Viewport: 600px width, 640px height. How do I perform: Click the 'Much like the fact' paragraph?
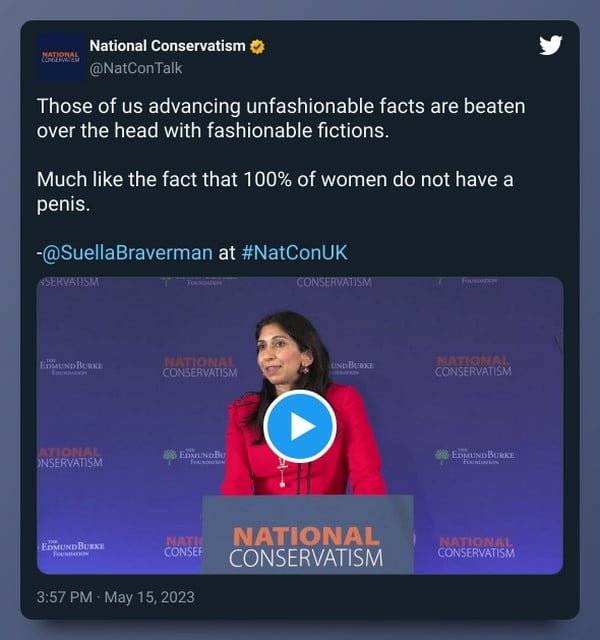(x=275, y=191)
